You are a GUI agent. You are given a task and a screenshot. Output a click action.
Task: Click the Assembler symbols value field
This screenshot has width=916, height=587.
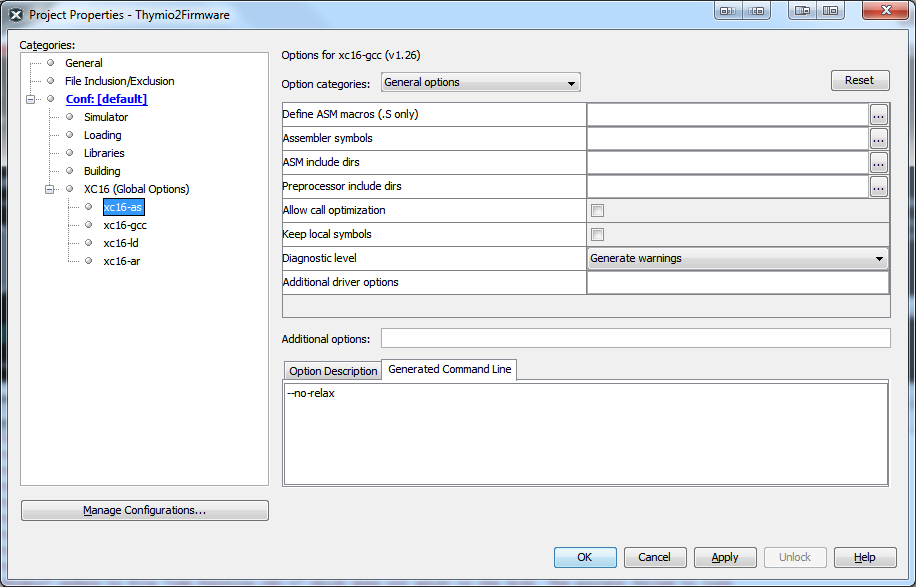[728, 139]
